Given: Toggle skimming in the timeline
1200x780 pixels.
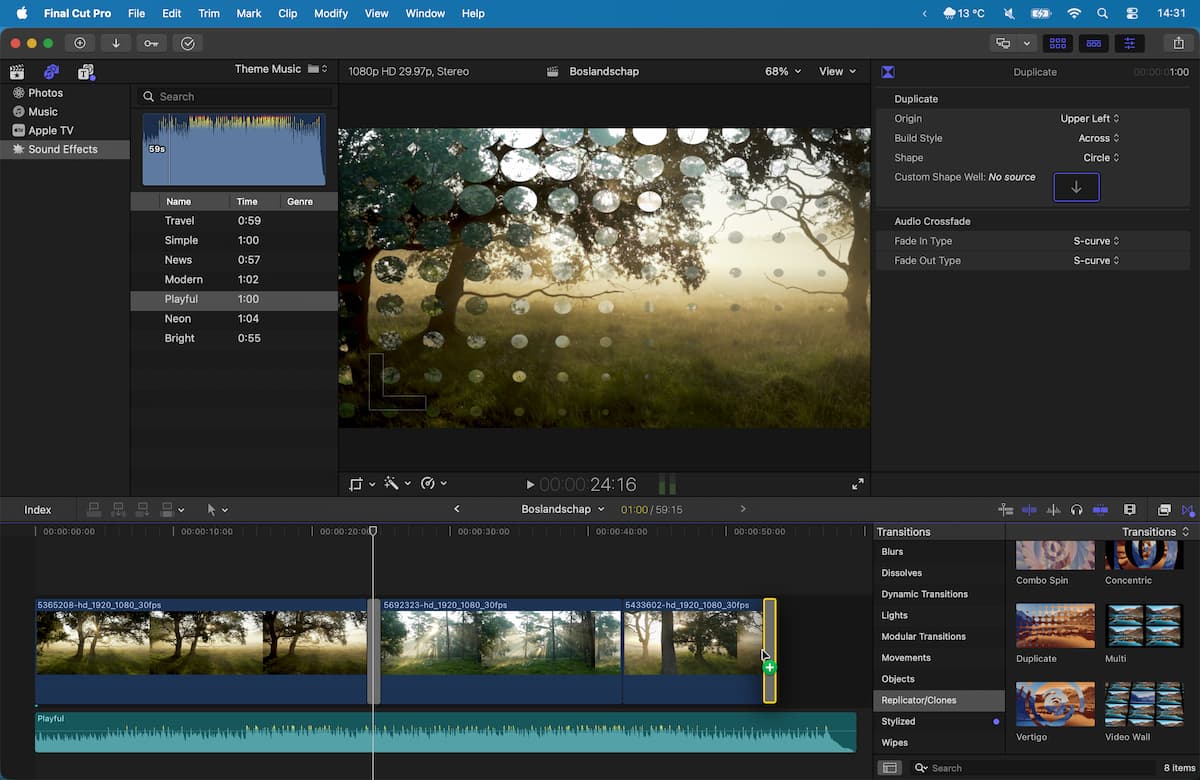Looking at the screenshot, I should click(x=1029, y=510).
